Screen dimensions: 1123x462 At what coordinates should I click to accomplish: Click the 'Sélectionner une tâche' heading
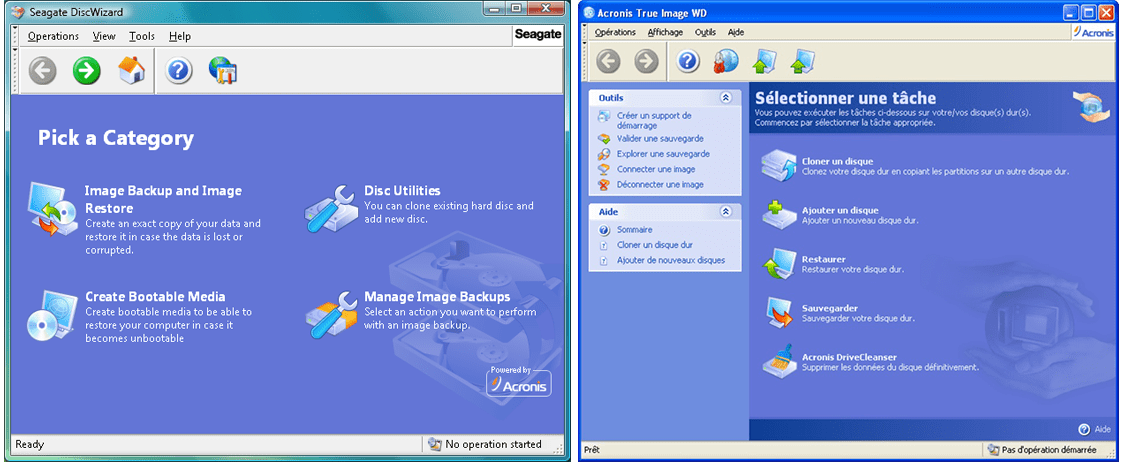846,97
